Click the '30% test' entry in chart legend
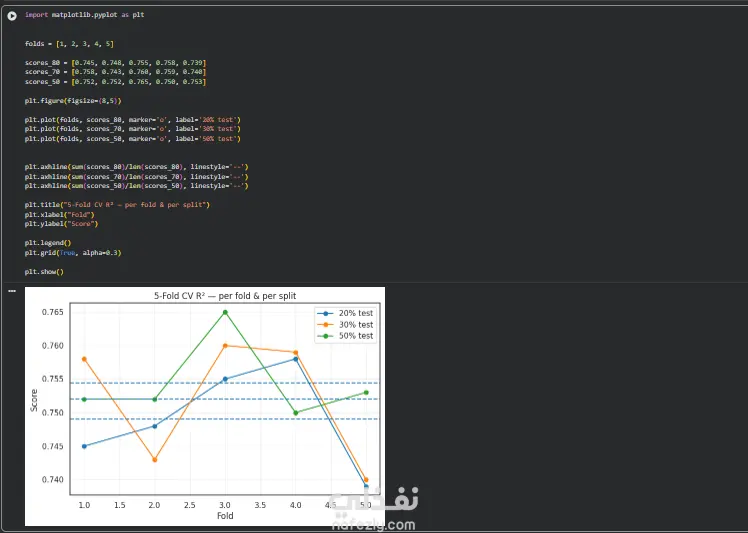Image resolution: width=748 pixels, height=533 pixels. point(345,325)
